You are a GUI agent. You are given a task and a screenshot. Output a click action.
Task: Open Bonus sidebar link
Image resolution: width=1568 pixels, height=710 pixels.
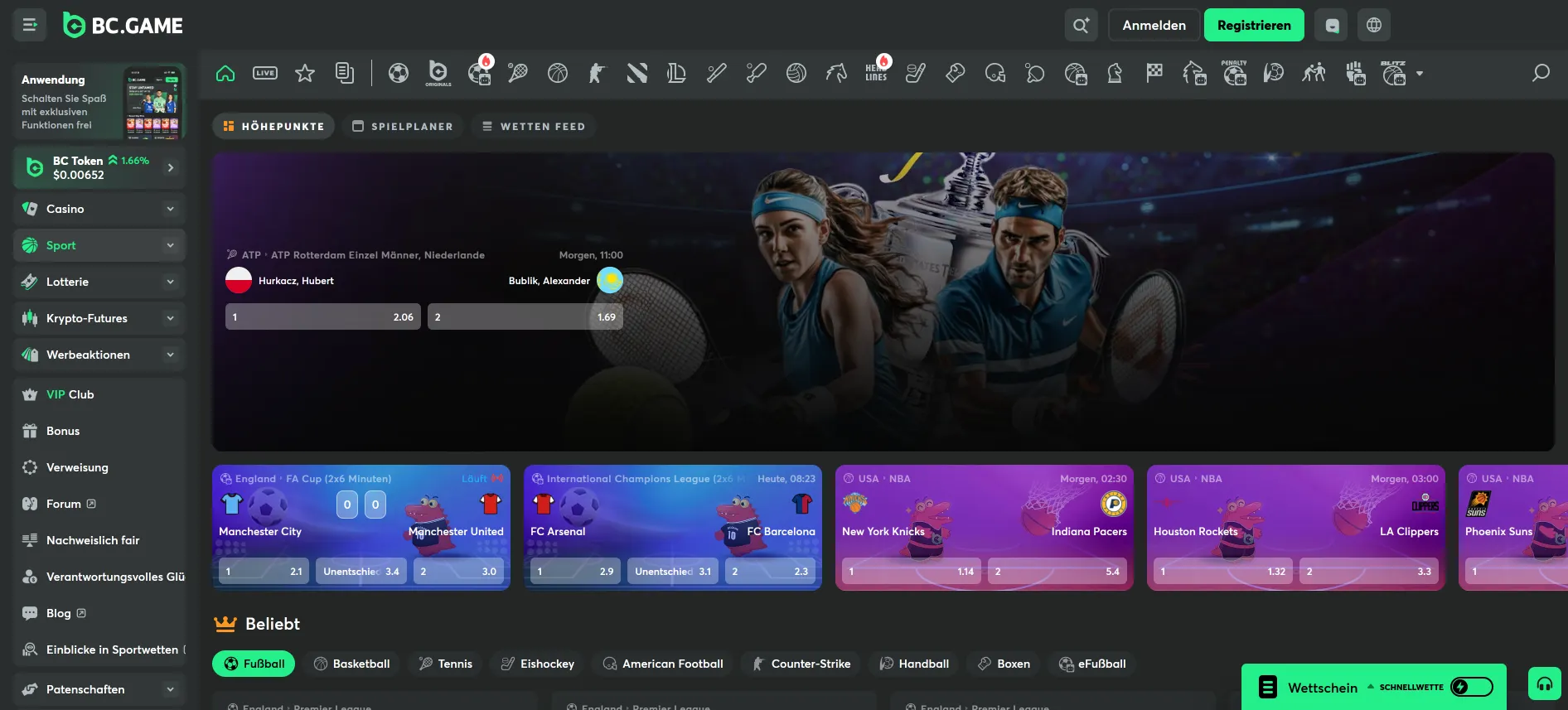point(99,431)
